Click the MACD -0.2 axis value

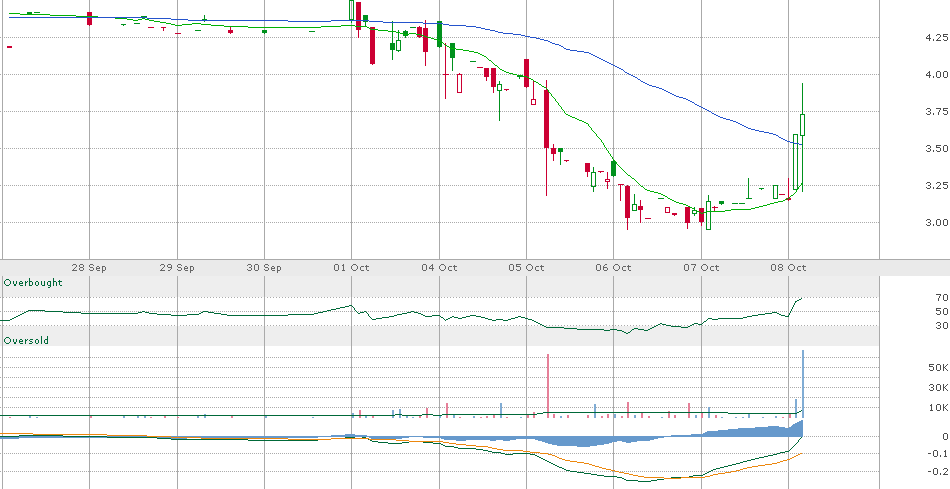tap(939, 471)
